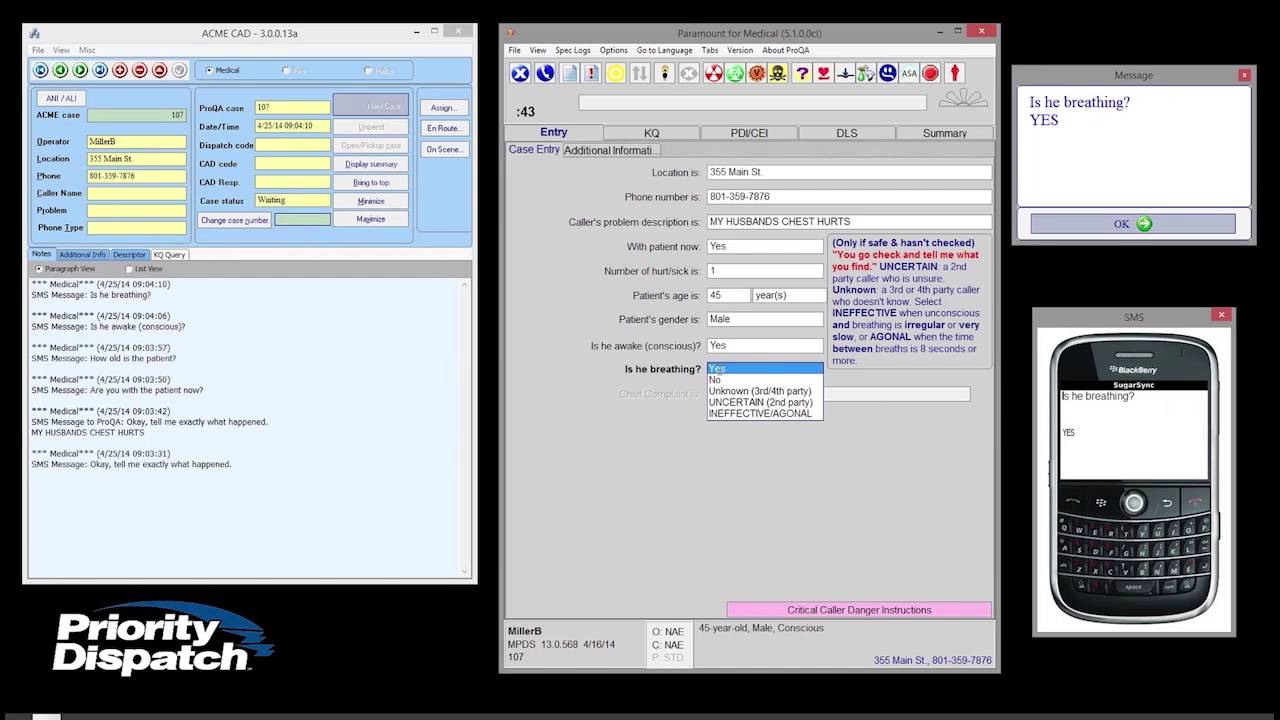Viewport: 1280px width, 720px height.
Task: Click the yellow circle icon in Paramount toolbar
Action: 616,73
